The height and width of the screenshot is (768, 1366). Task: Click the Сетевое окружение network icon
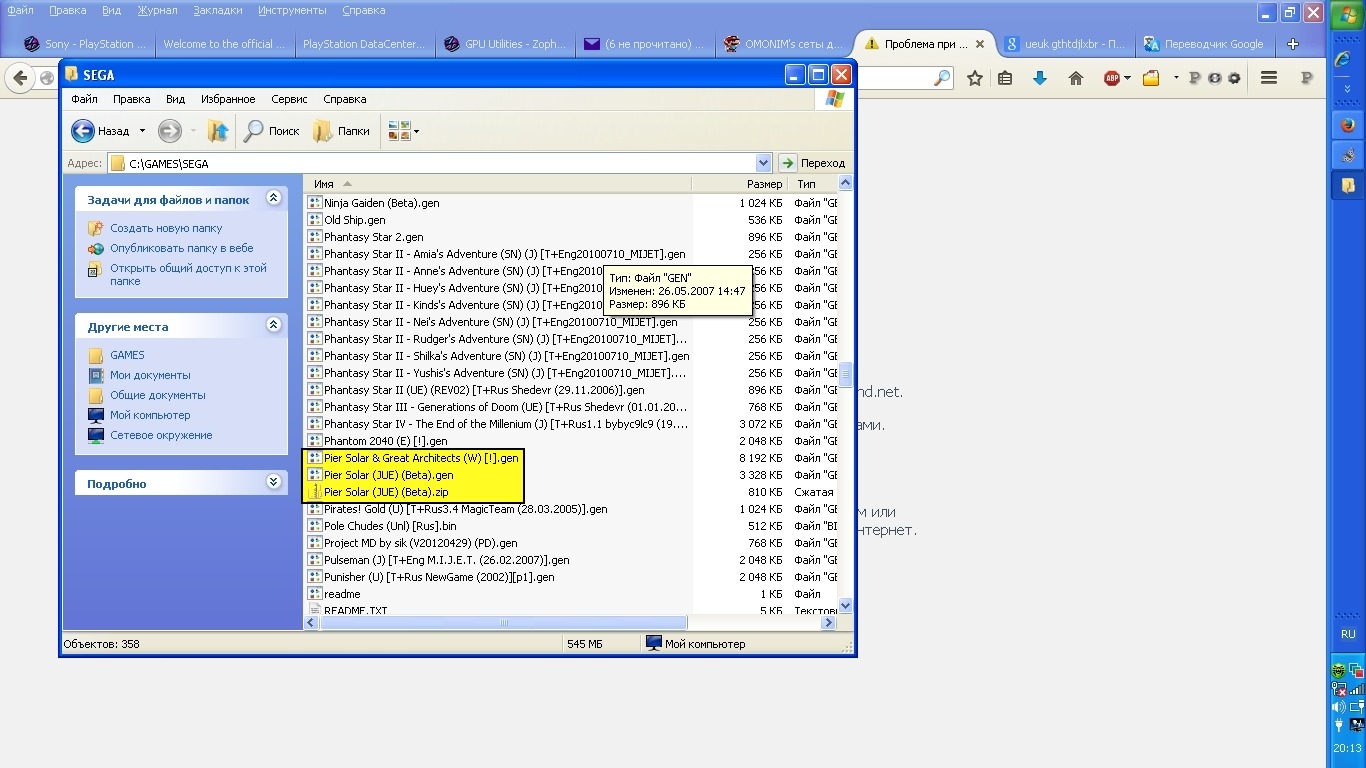(x=96, y=435)
